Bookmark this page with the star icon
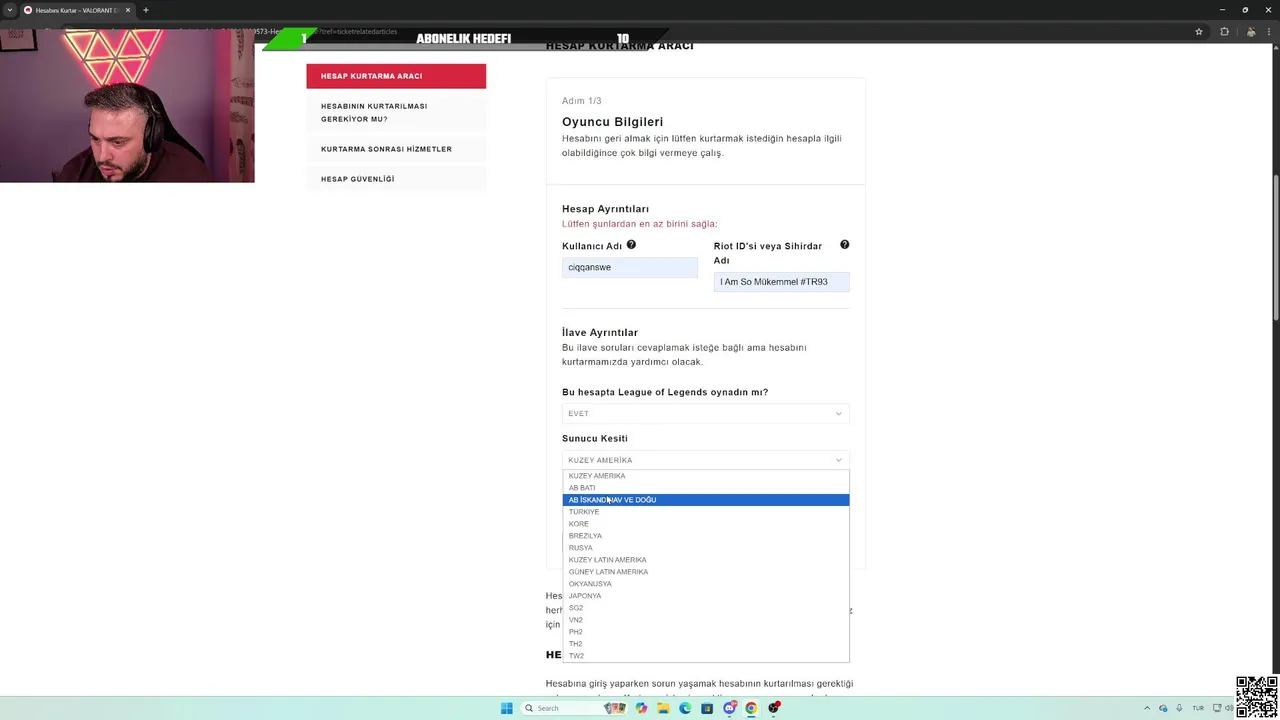The width and height of the screenshot is (1280, 720). (1199, 31)
